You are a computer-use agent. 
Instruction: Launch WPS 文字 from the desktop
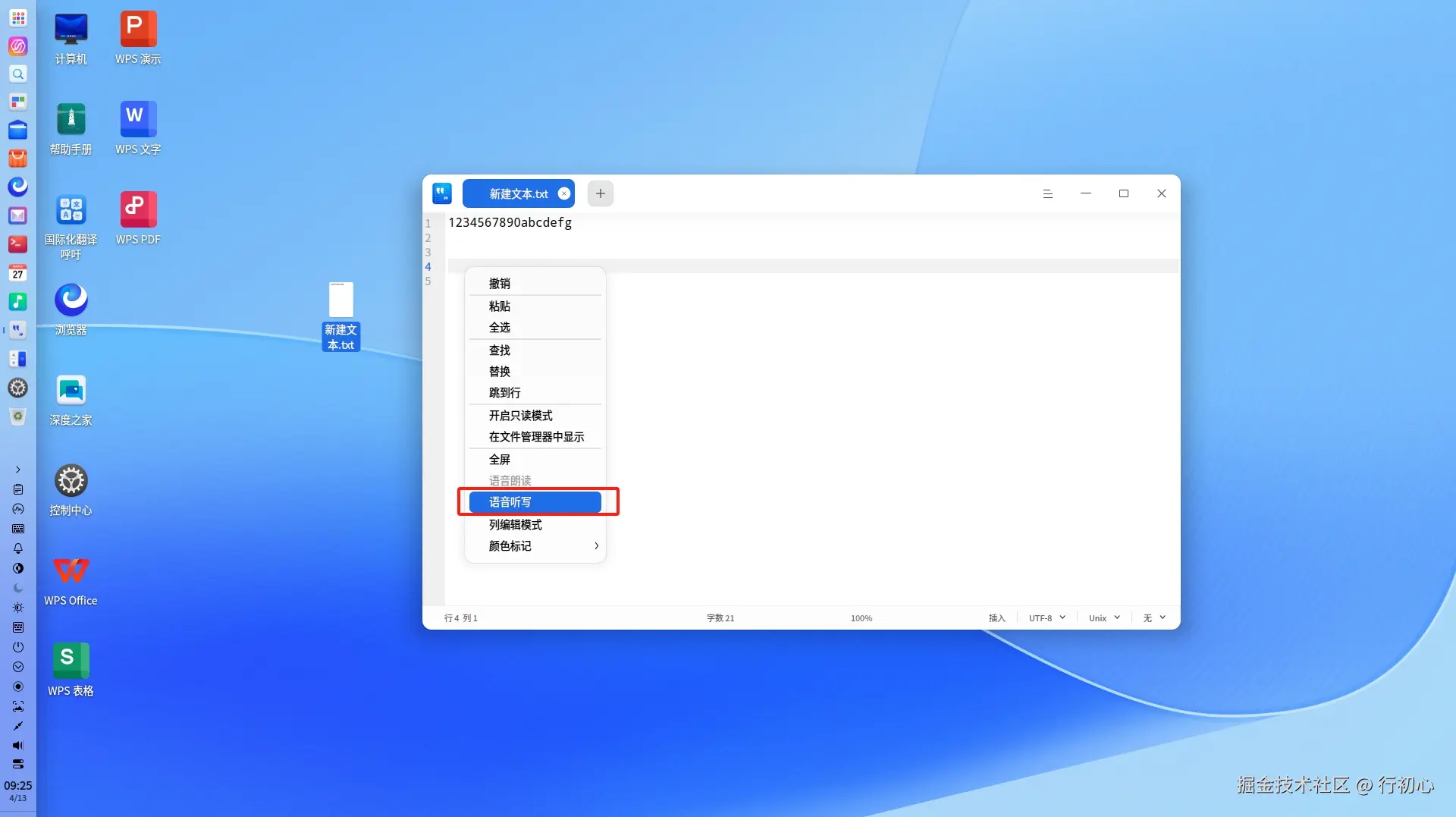[138, 129]
